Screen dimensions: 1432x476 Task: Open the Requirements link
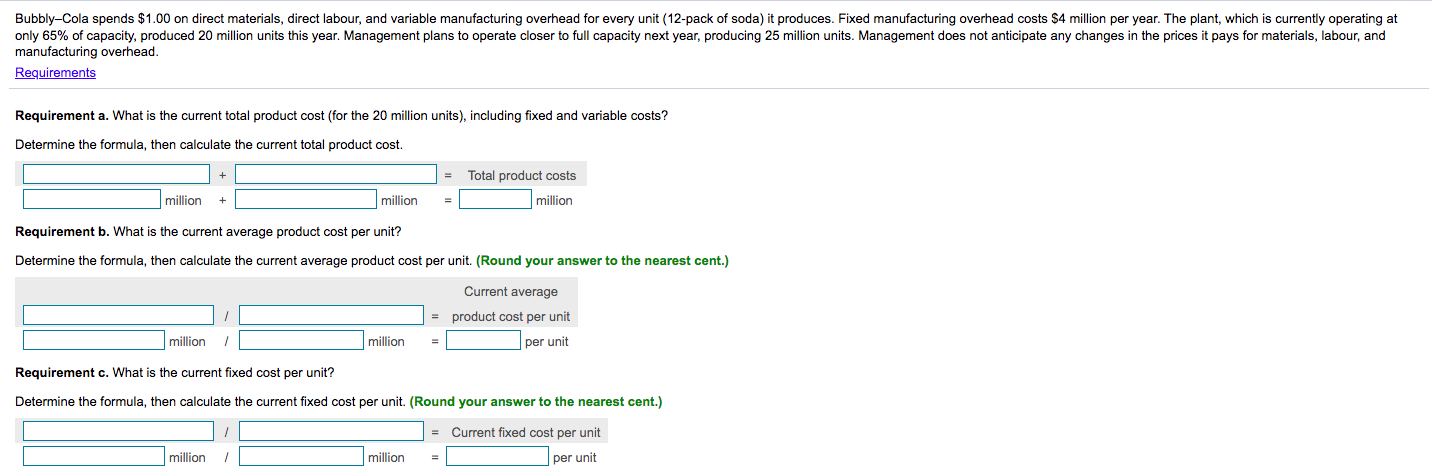(56, 73)
